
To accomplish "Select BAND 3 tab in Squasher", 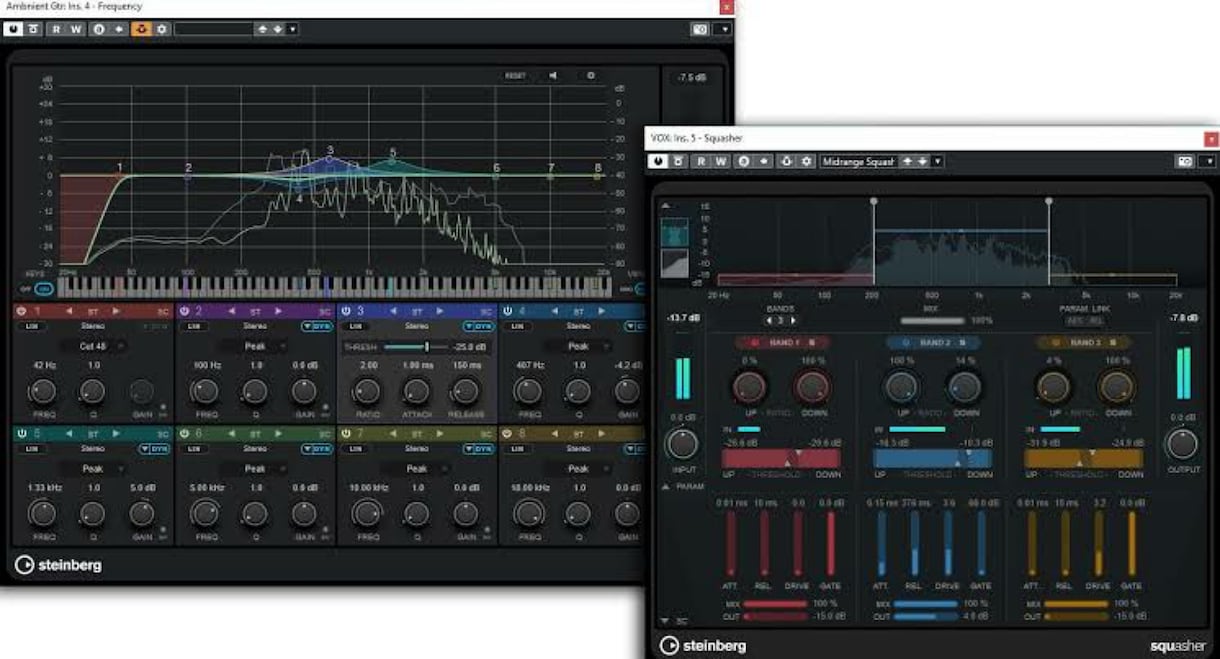I will (x=1083, y=343).
